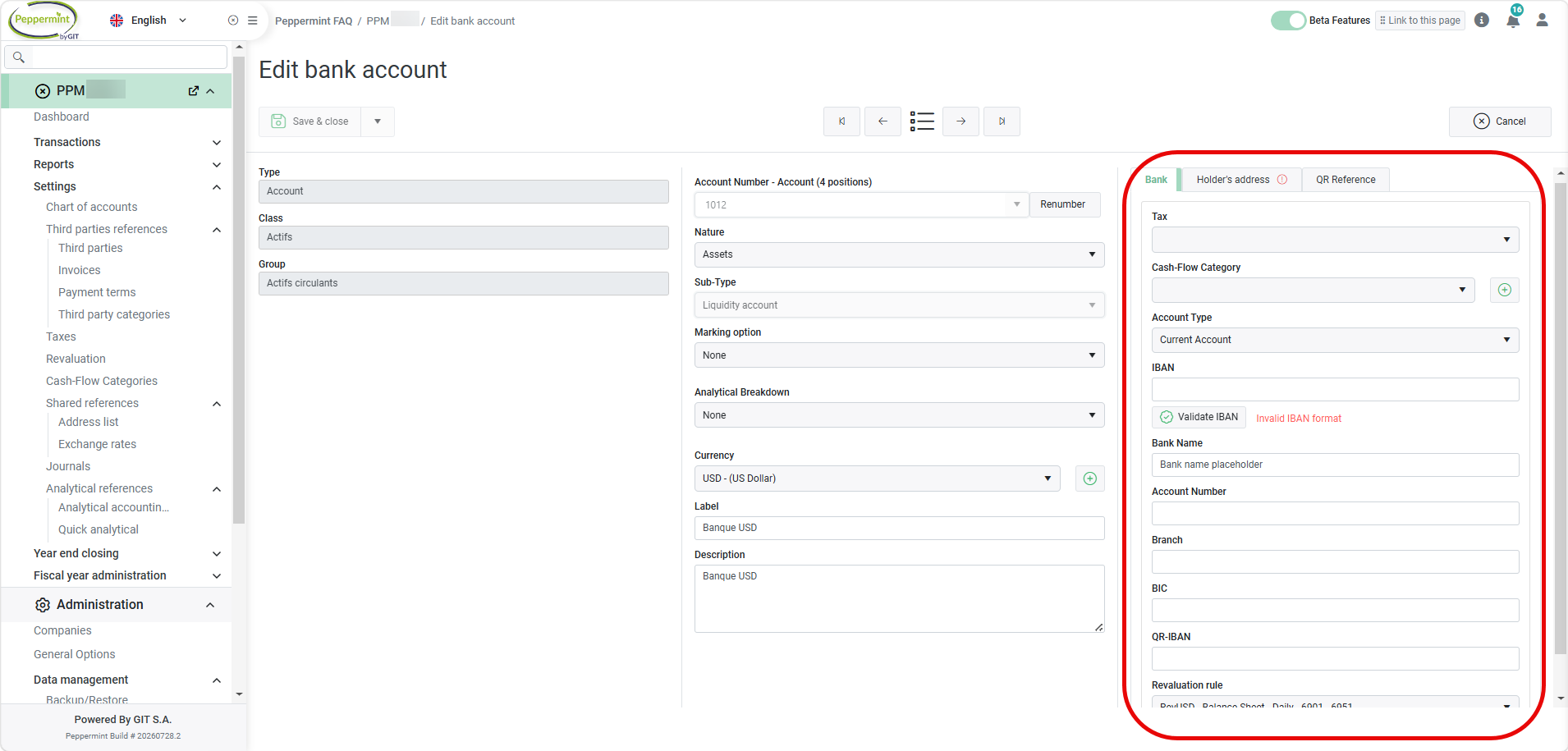
Task: Click Link to this page
Action: (x=1420, y=21)
